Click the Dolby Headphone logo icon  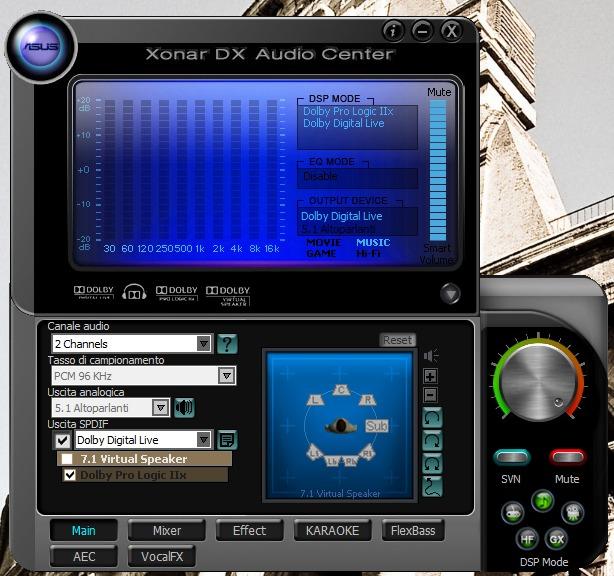coord(134,292)
